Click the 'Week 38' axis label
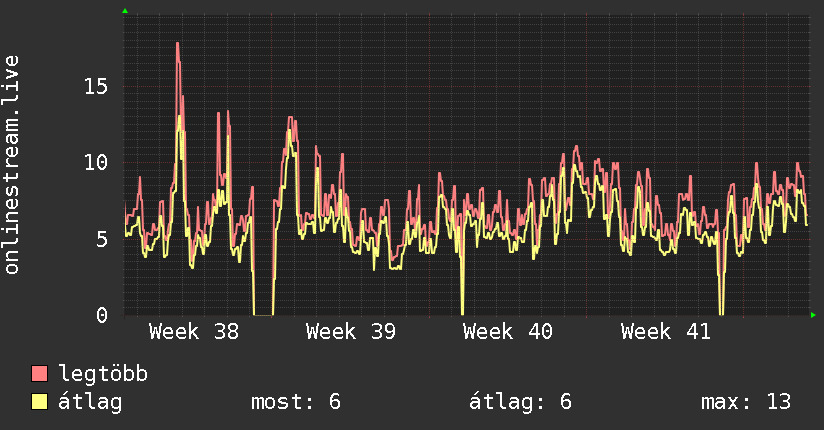 194,332
